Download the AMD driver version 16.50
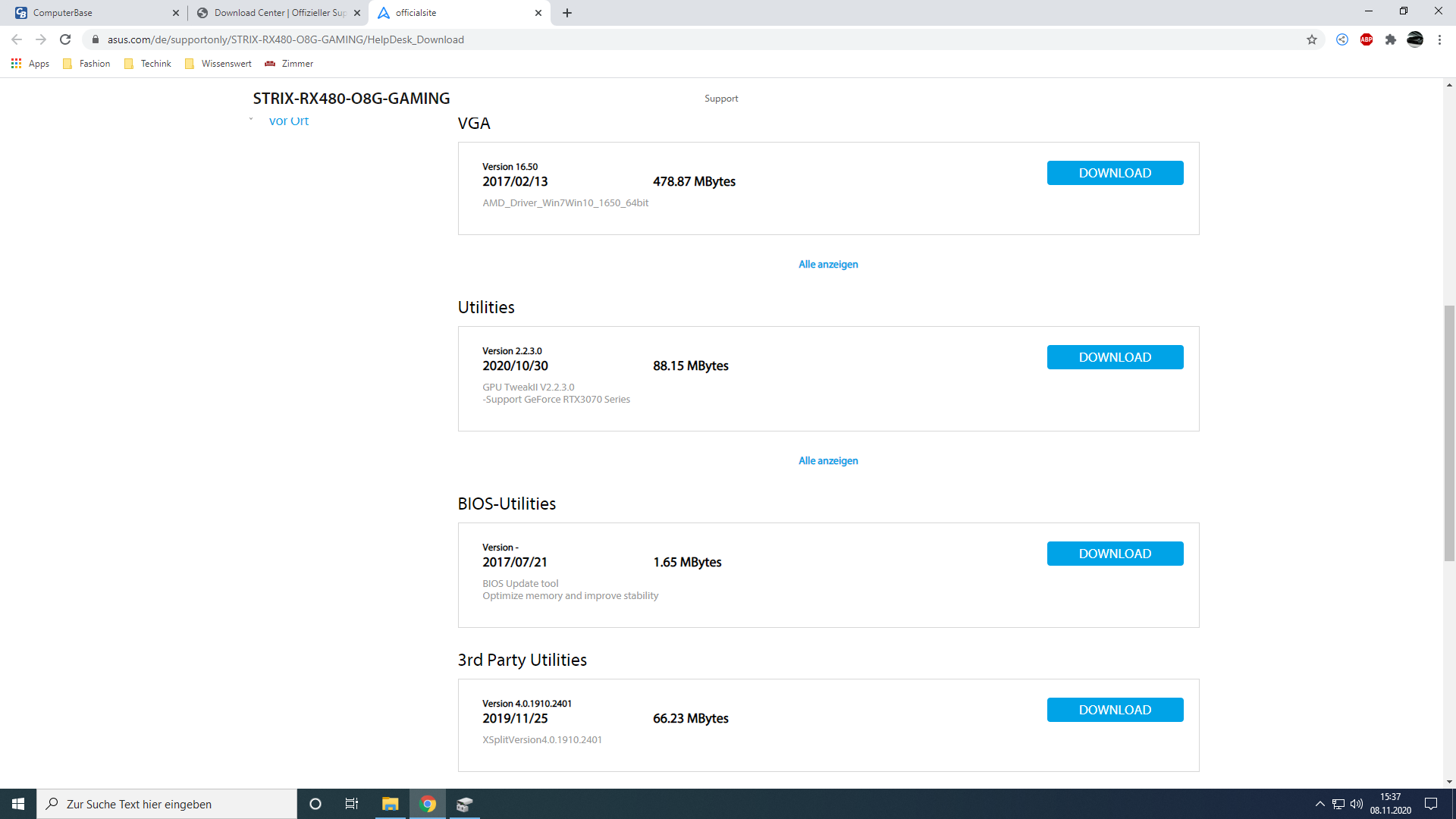Viewport: 1456px width, 819px height. (x=1115, y=173)
